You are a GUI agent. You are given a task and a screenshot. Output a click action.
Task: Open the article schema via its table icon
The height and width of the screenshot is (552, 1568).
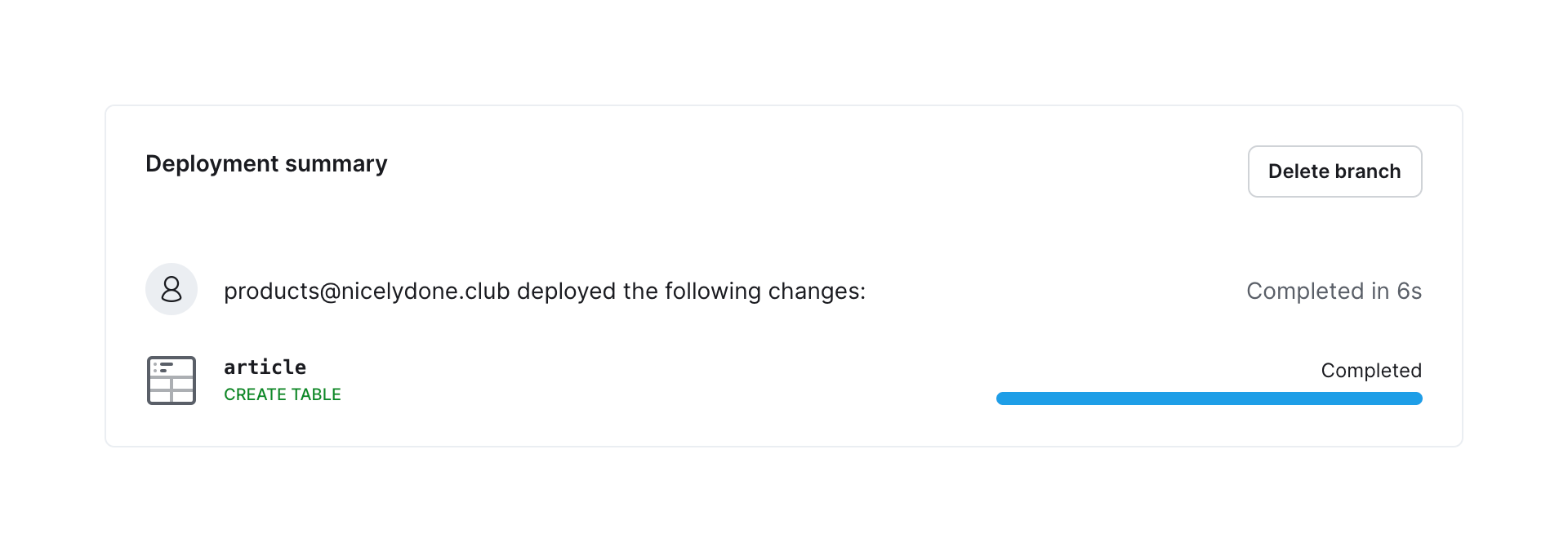coord(171,381)
